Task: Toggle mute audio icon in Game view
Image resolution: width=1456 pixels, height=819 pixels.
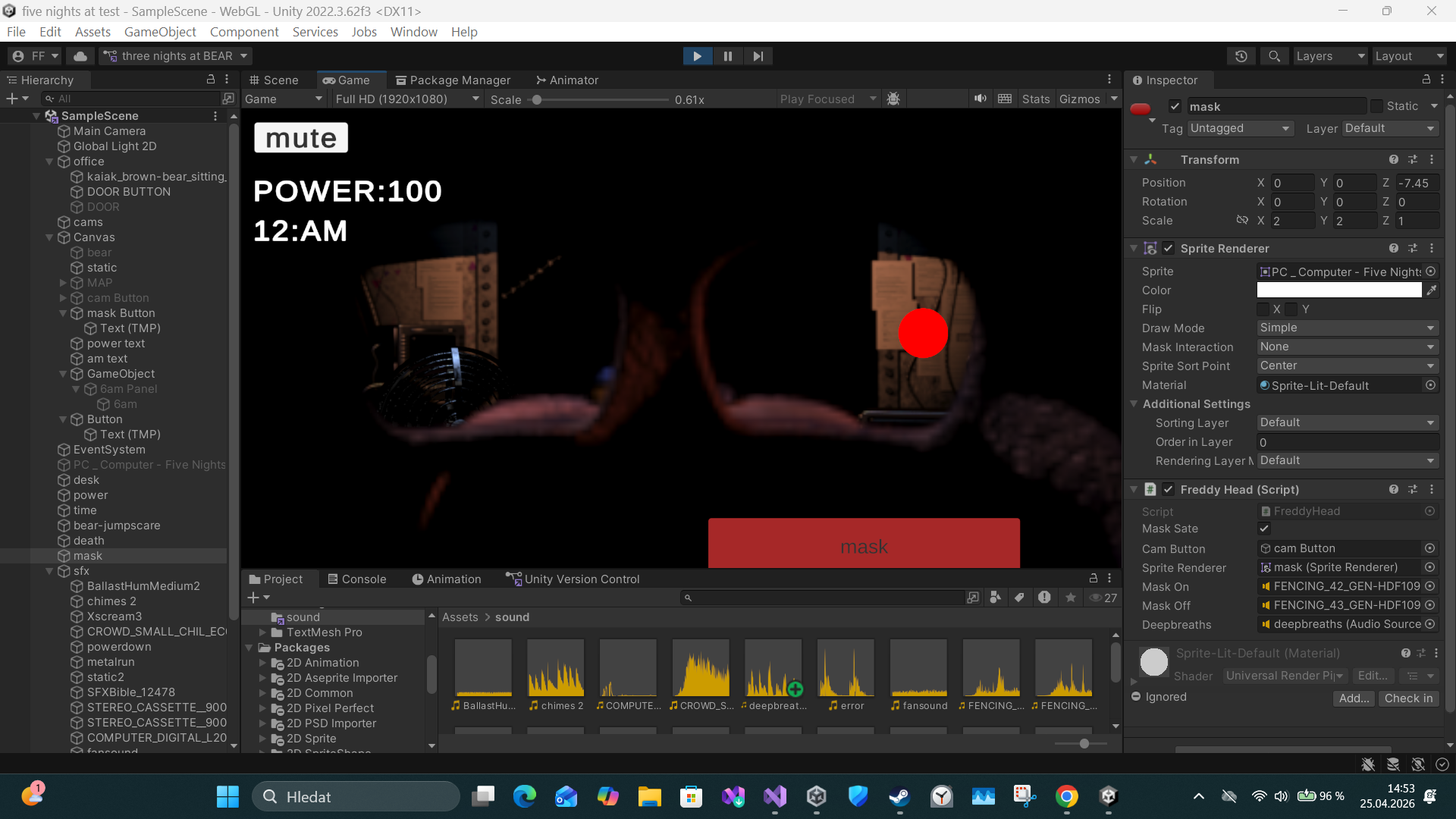Action: [x=981, y=99]
